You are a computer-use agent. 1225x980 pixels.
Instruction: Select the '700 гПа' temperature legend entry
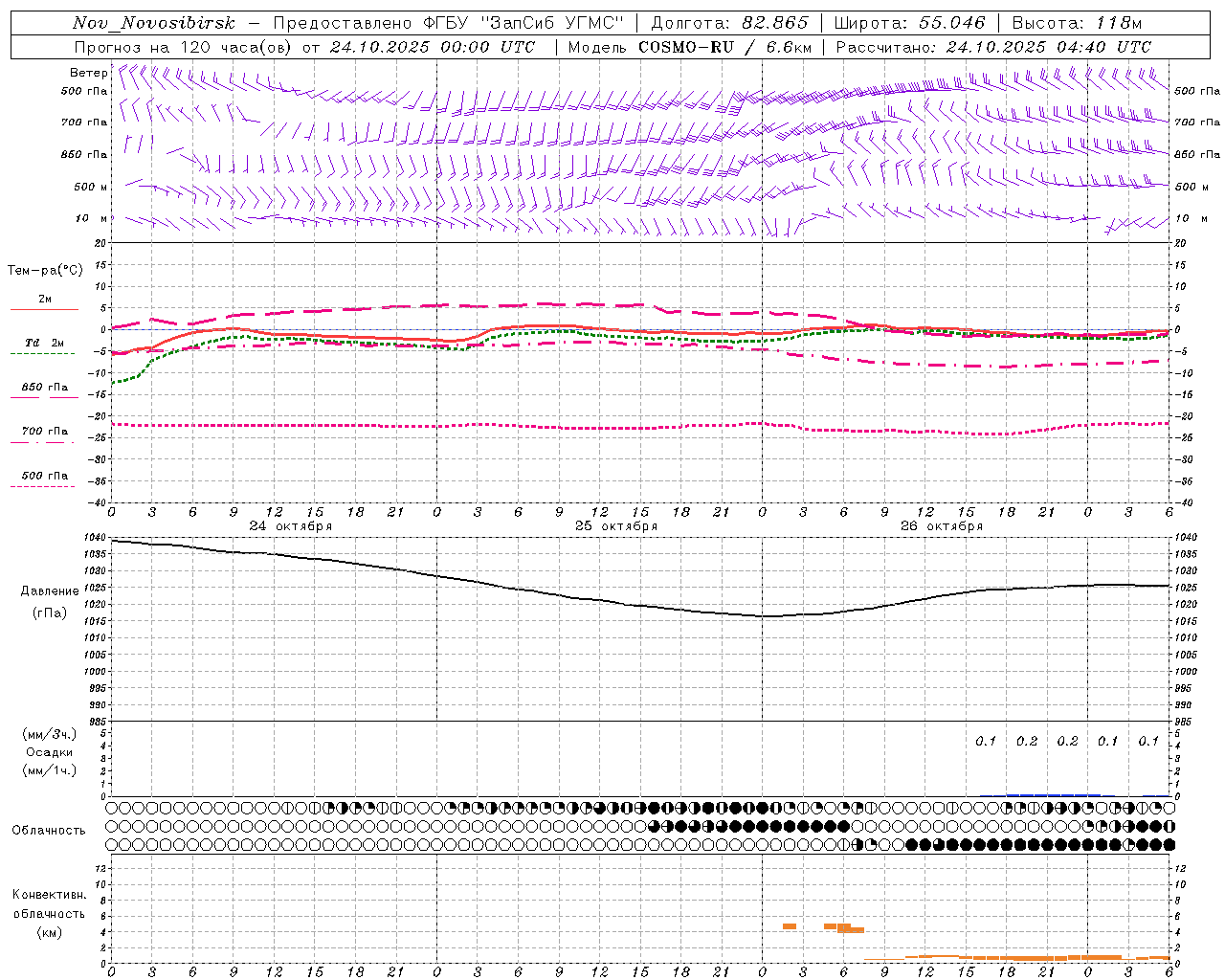(45, 432)
